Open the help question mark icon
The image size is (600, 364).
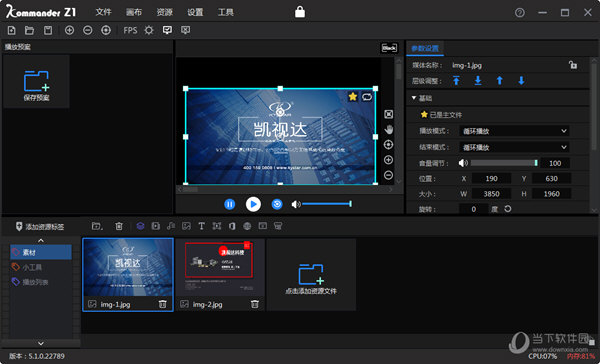coord(519,13)
